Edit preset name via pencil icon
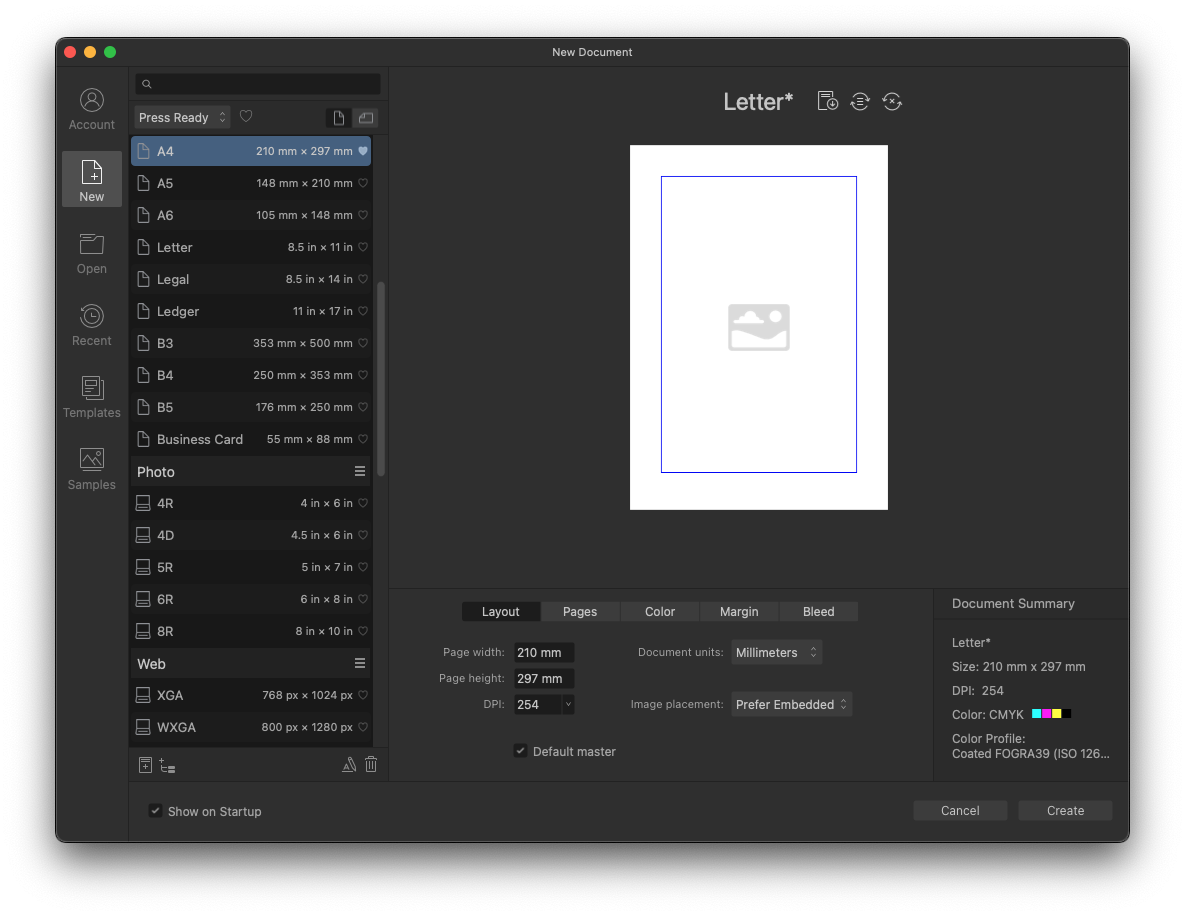The height and width of the screenshot is (916, 1185). pyautogui.click(x=349, y=764)
